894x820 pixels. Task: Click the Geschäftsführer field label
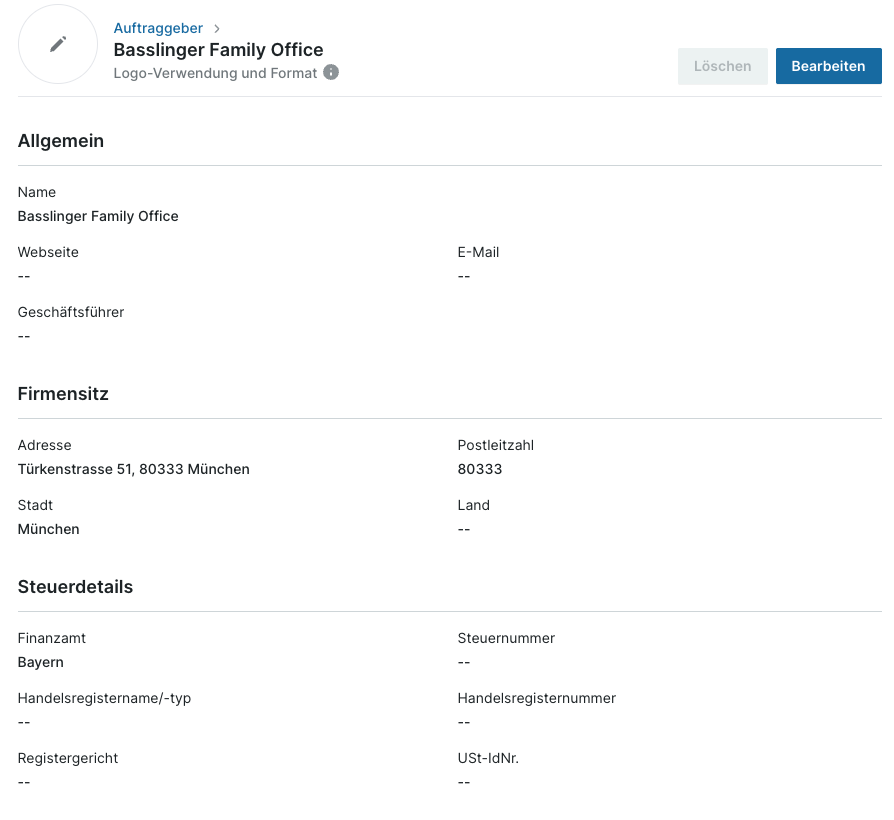tap(71, 312)
